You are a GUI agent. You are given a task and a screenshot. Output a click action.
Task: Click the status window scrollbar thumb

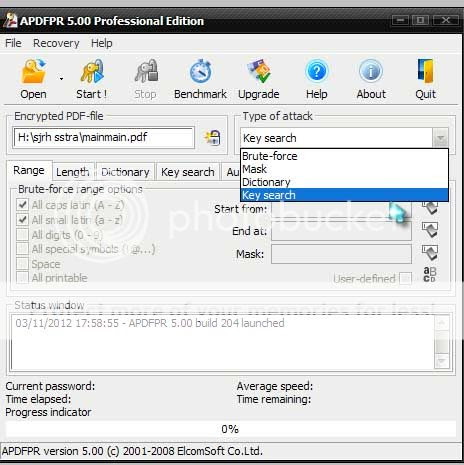[x=442, y=342]
